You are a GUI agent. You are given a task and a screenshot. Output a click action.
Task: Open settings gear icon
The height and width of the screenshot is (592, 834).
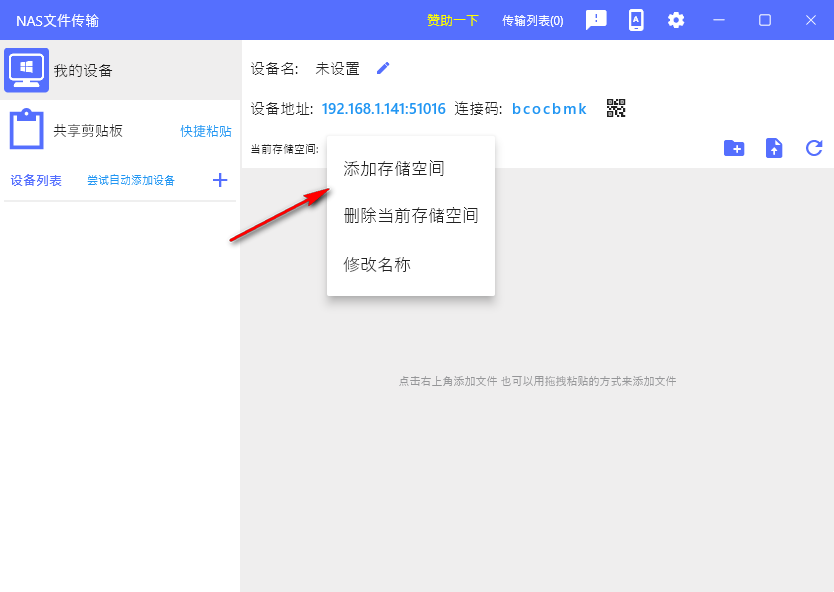[x=676, y=20]
